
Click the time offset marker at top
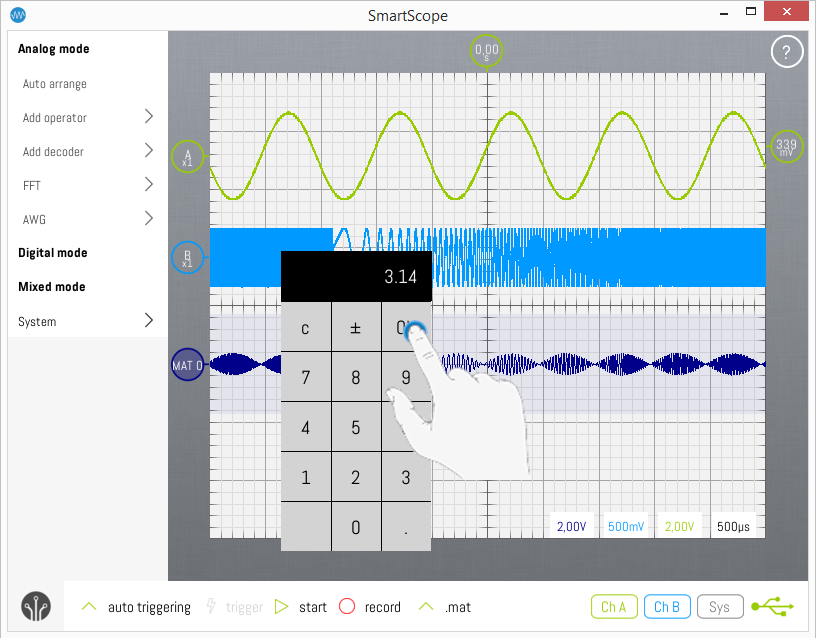[486, 51]
